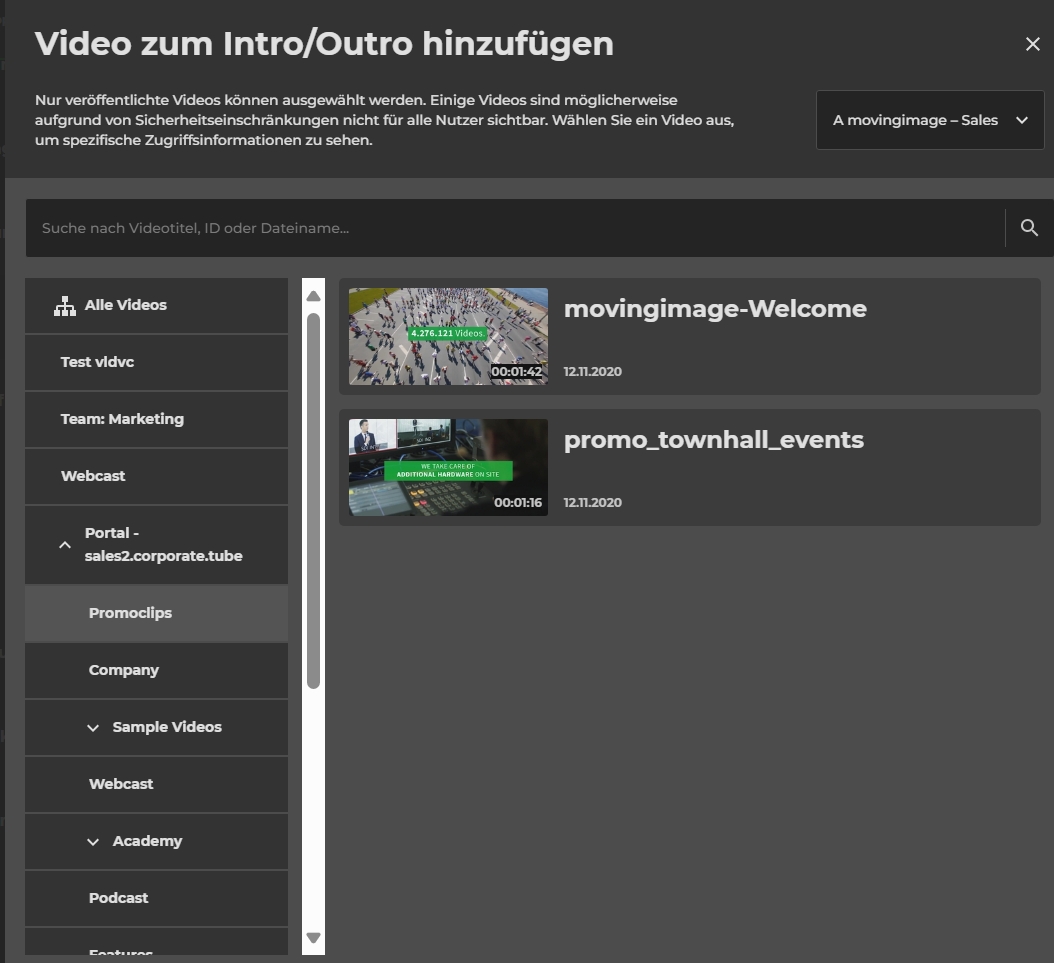Click the date under movingimage-Welcome
Image resolution: width=1054 pixels, height=963 pixels.
592,372
